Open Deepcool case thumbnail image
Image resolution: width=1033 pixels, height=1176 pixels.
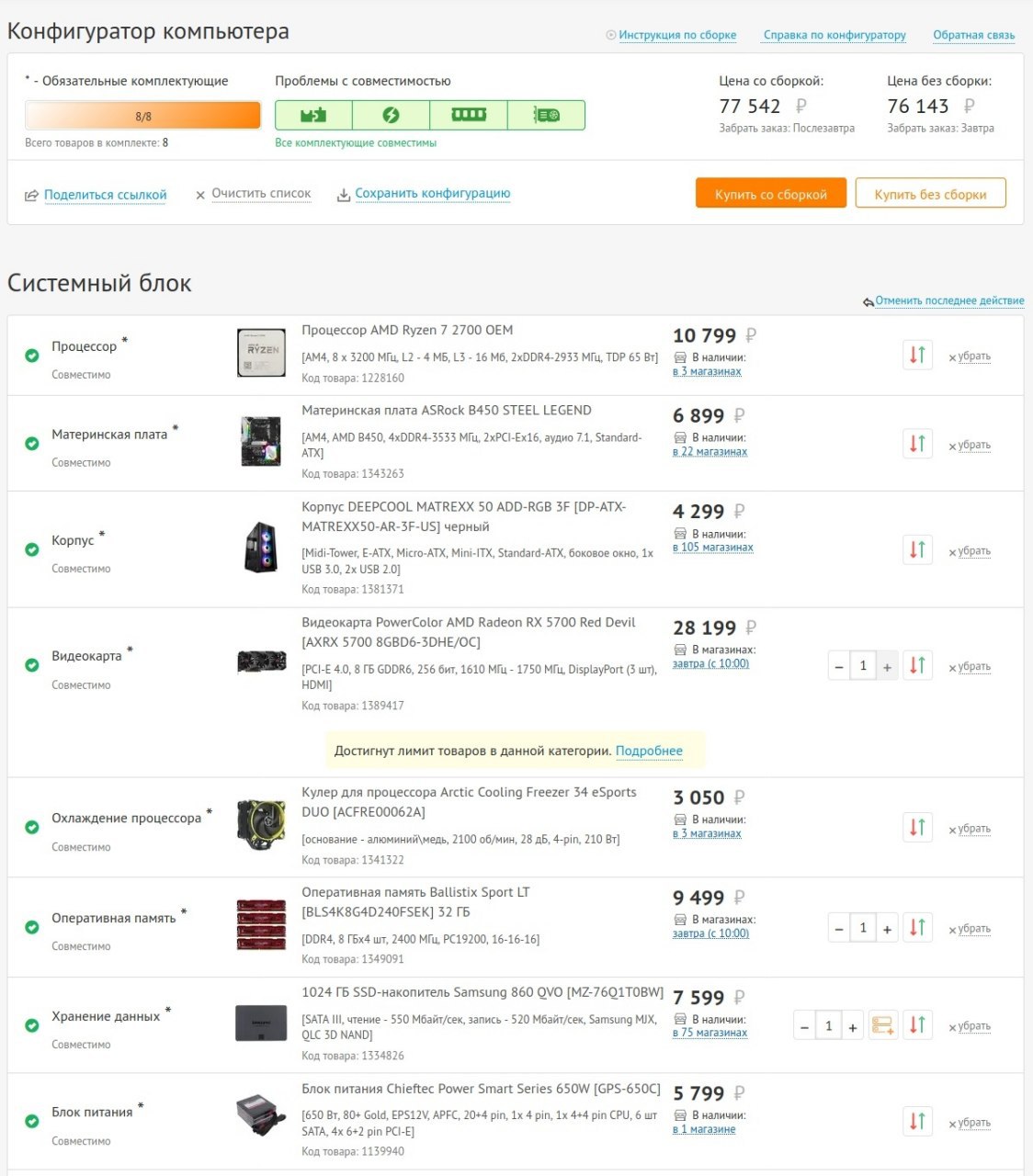tap(261, 548)
